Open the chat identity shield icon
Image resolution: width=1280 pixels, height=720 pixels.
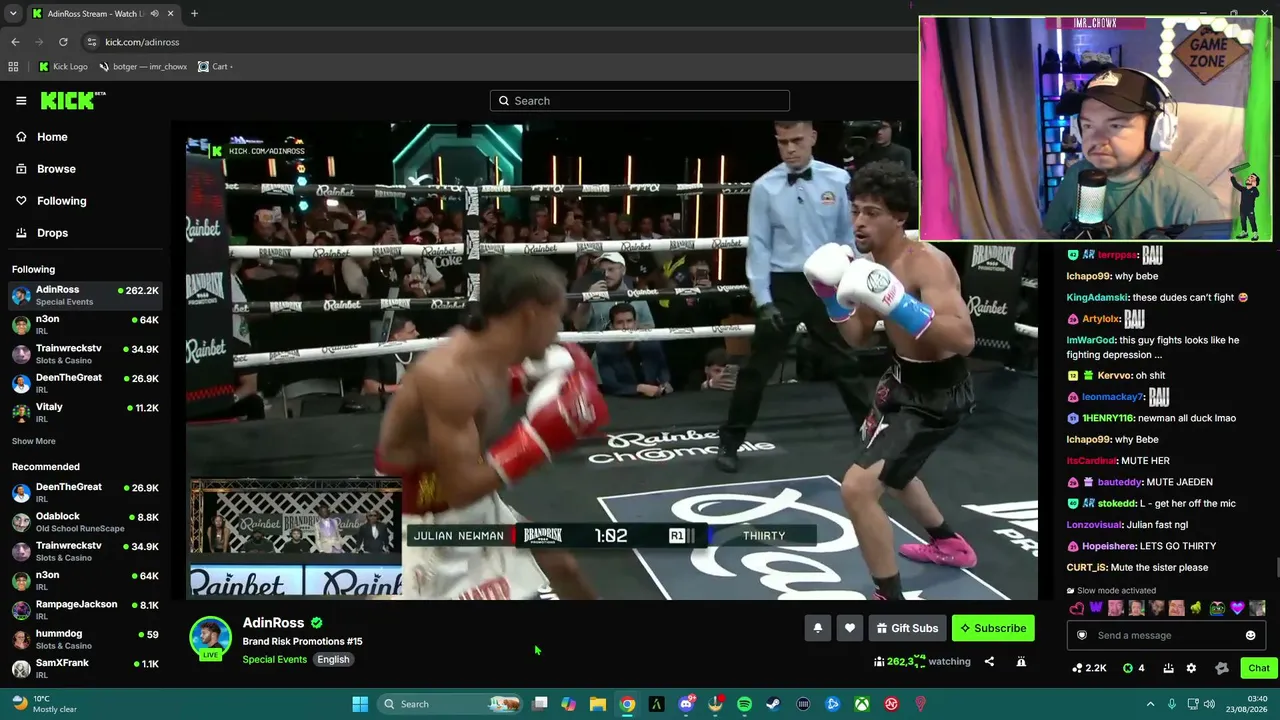pos(1081,635)
